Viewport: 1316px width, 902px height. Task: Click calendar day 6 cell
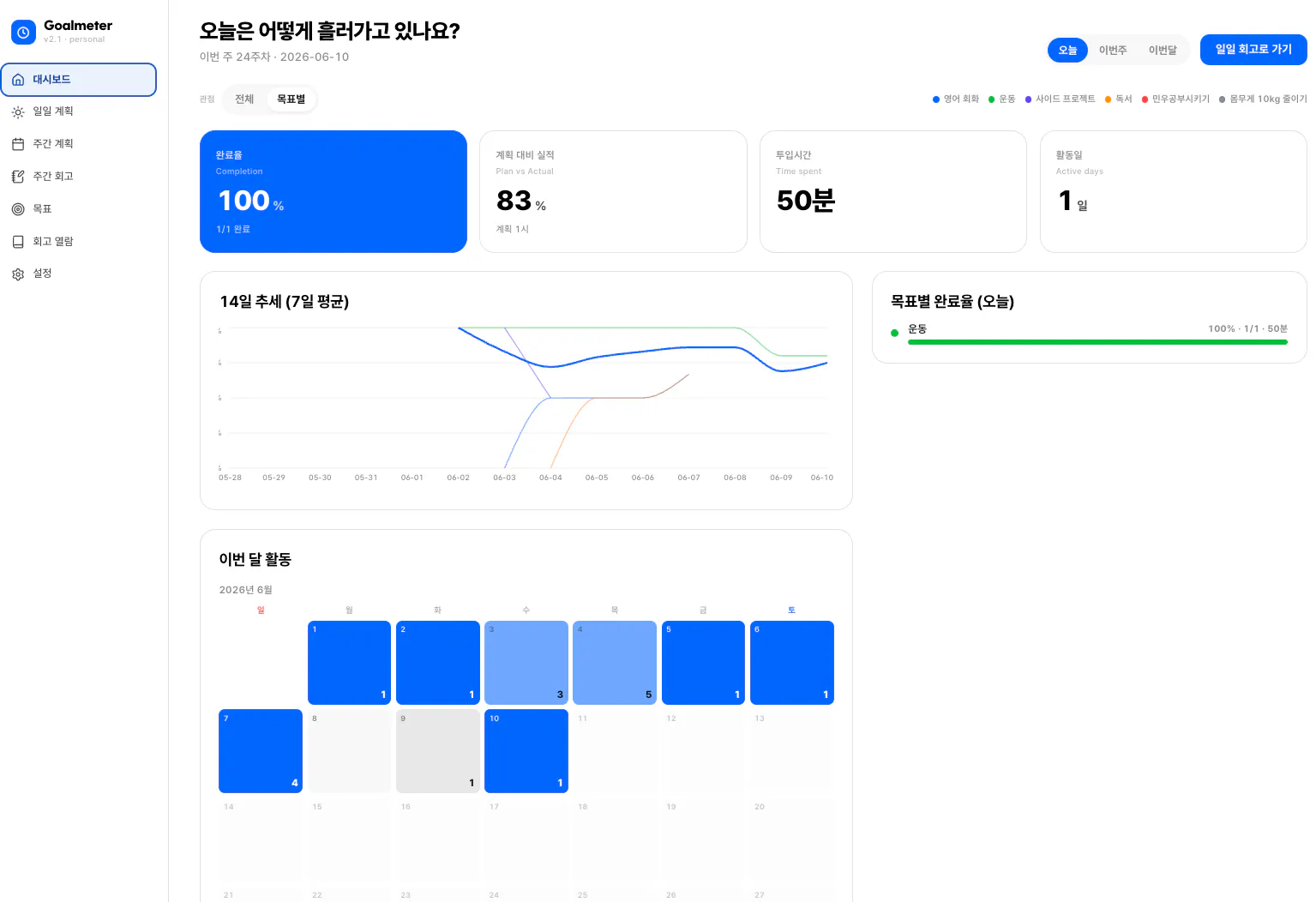coord(792,663)
